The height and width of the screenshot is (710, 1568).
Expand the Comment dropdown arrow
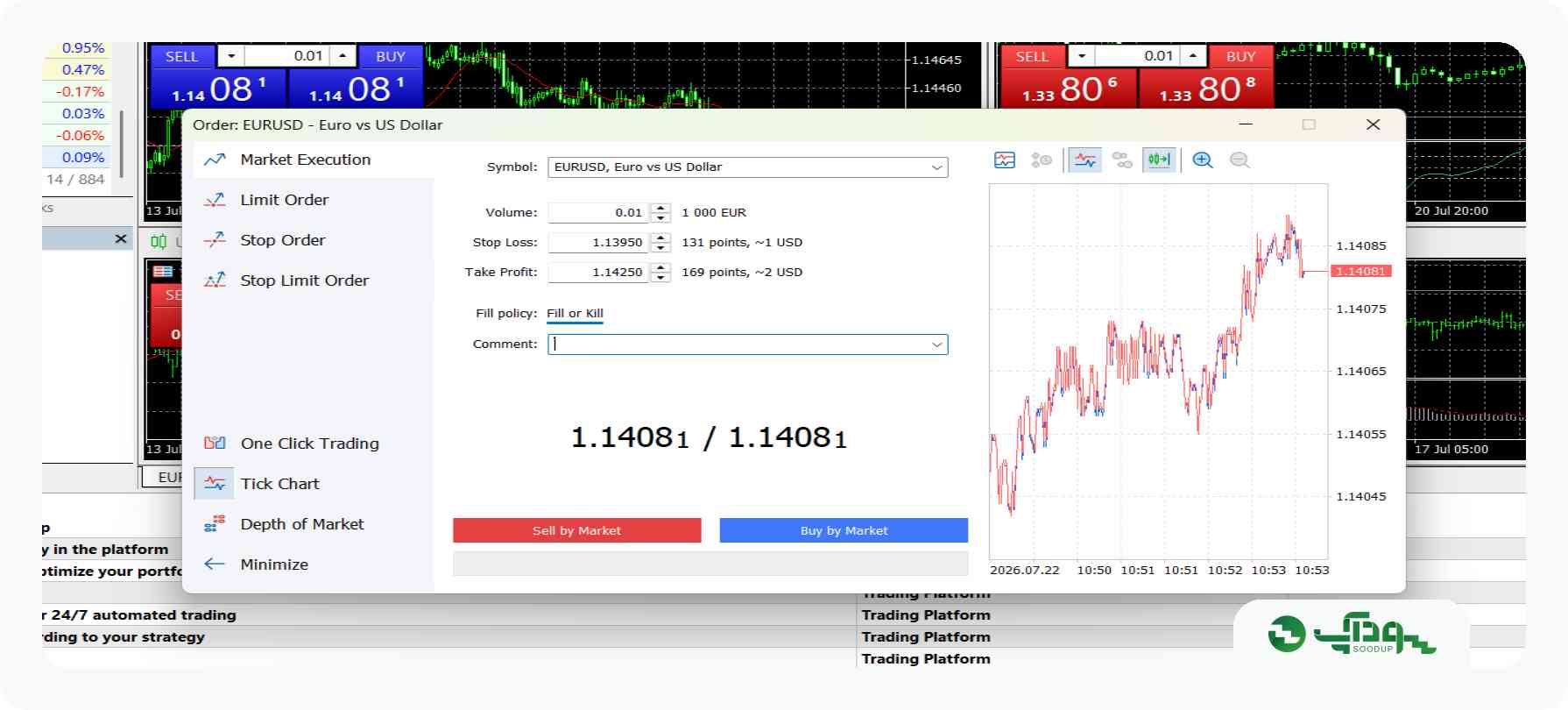tap(936, 344)
